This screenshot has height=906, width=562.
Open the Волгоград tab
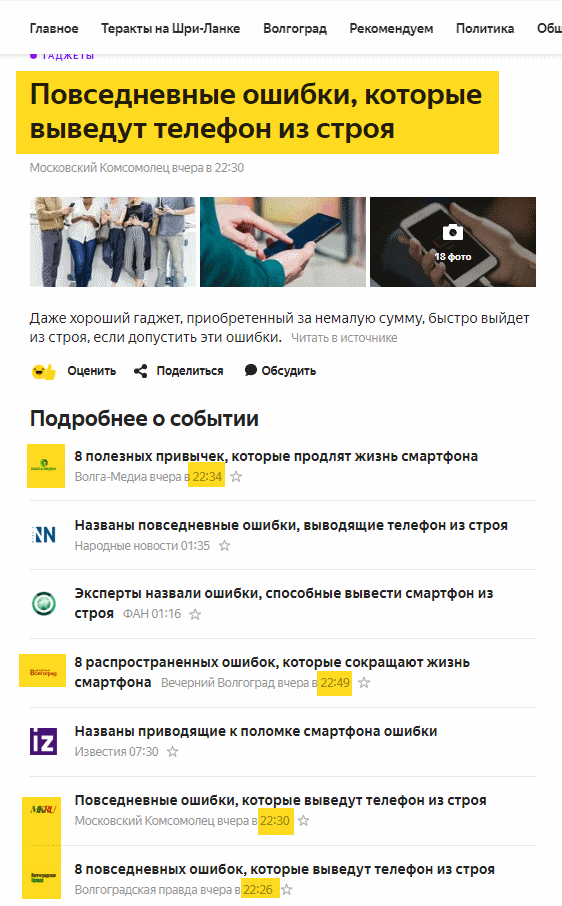click(x=295, y=28)
